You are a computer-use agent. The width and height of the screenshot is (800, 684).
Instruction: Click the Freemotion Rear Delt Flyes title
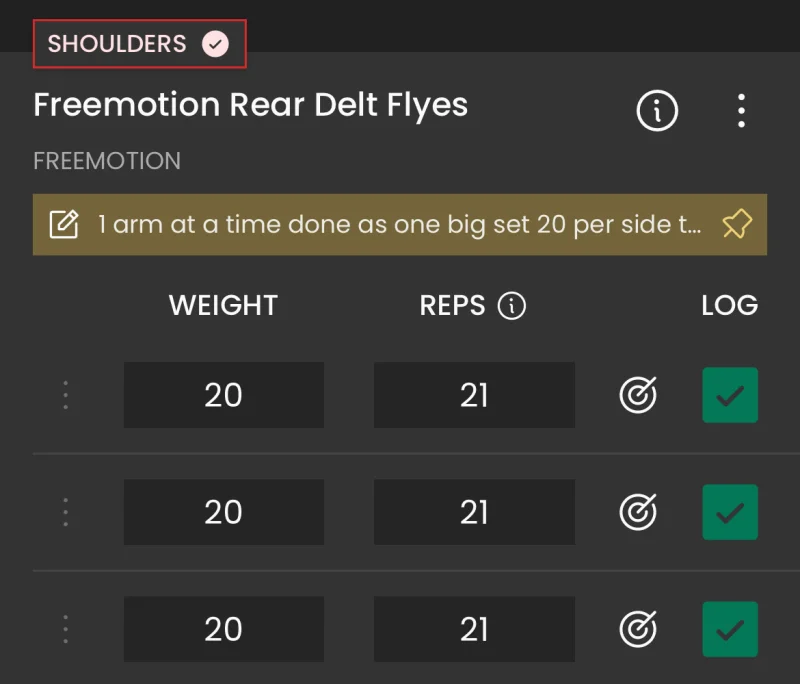pos(251,106)
